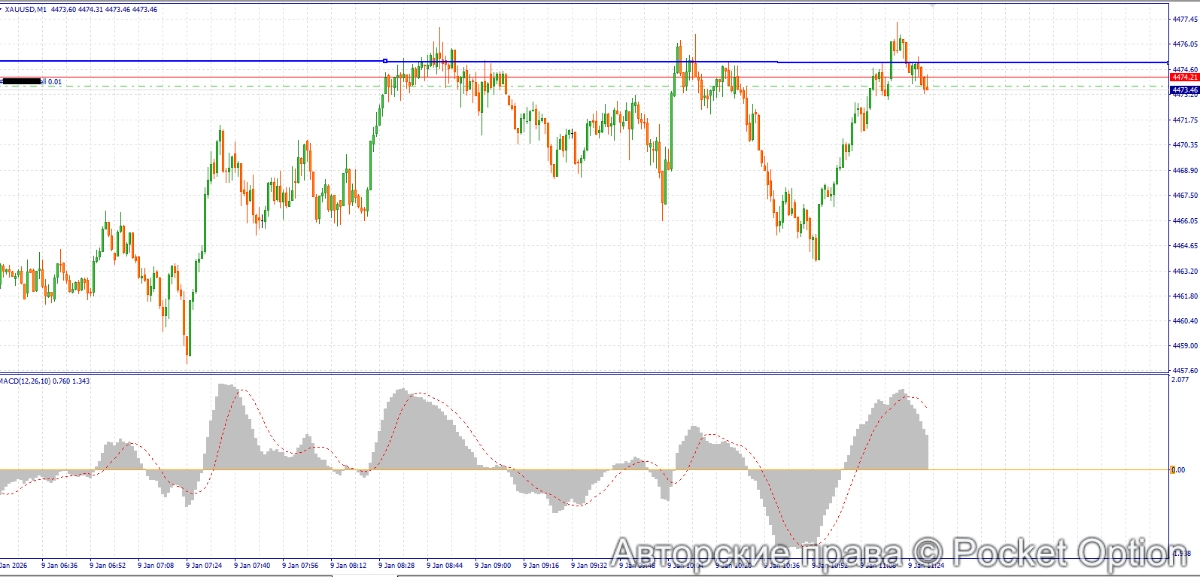Click the 4459.00 price axis label
This screenshot has height=577, width=1200.
point(1184,346)
